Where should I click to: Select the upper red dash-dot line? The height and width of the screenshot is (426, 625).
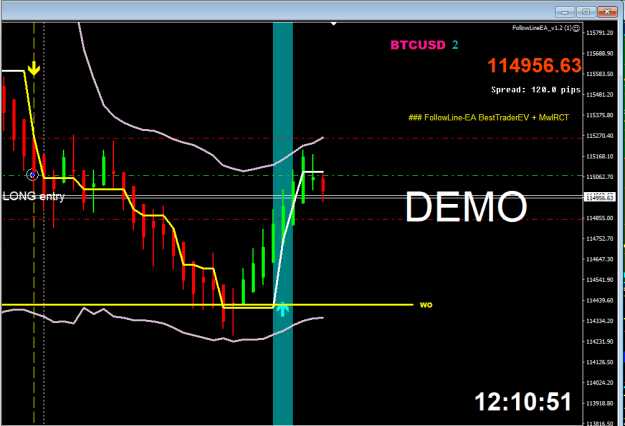click(x=292, y=138)
